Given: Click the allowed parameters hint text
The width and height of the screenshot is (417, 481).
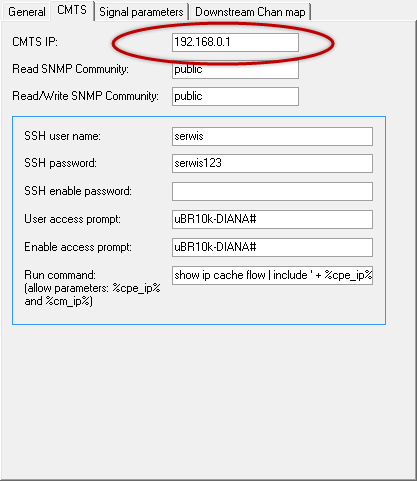Looking at the screenshot, I should coord(92,295).
